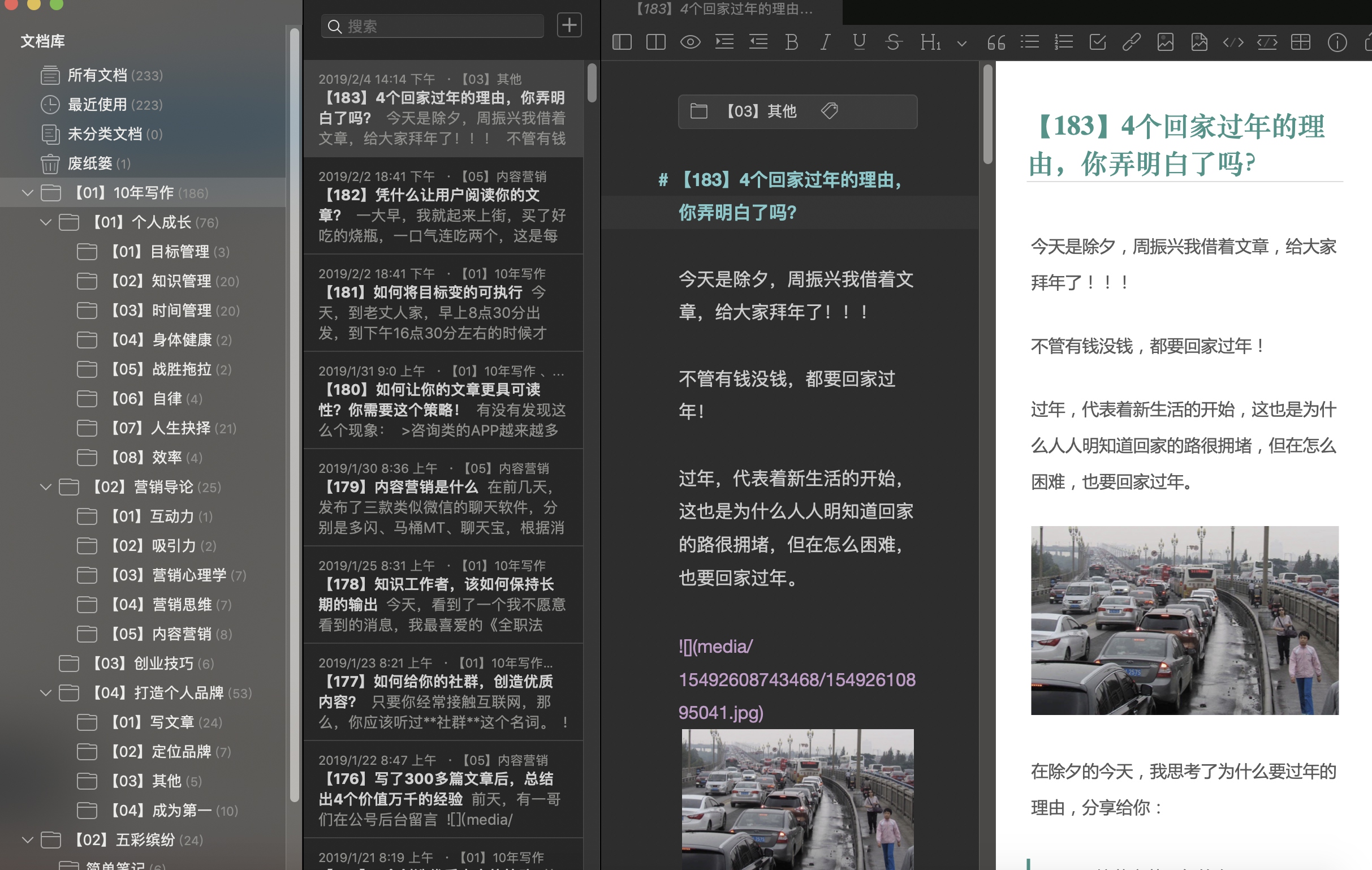The width and height of the screenshot is (1372, 870).
Task: Select the 【01】目标管理 folder
Action: click(143, 252)
